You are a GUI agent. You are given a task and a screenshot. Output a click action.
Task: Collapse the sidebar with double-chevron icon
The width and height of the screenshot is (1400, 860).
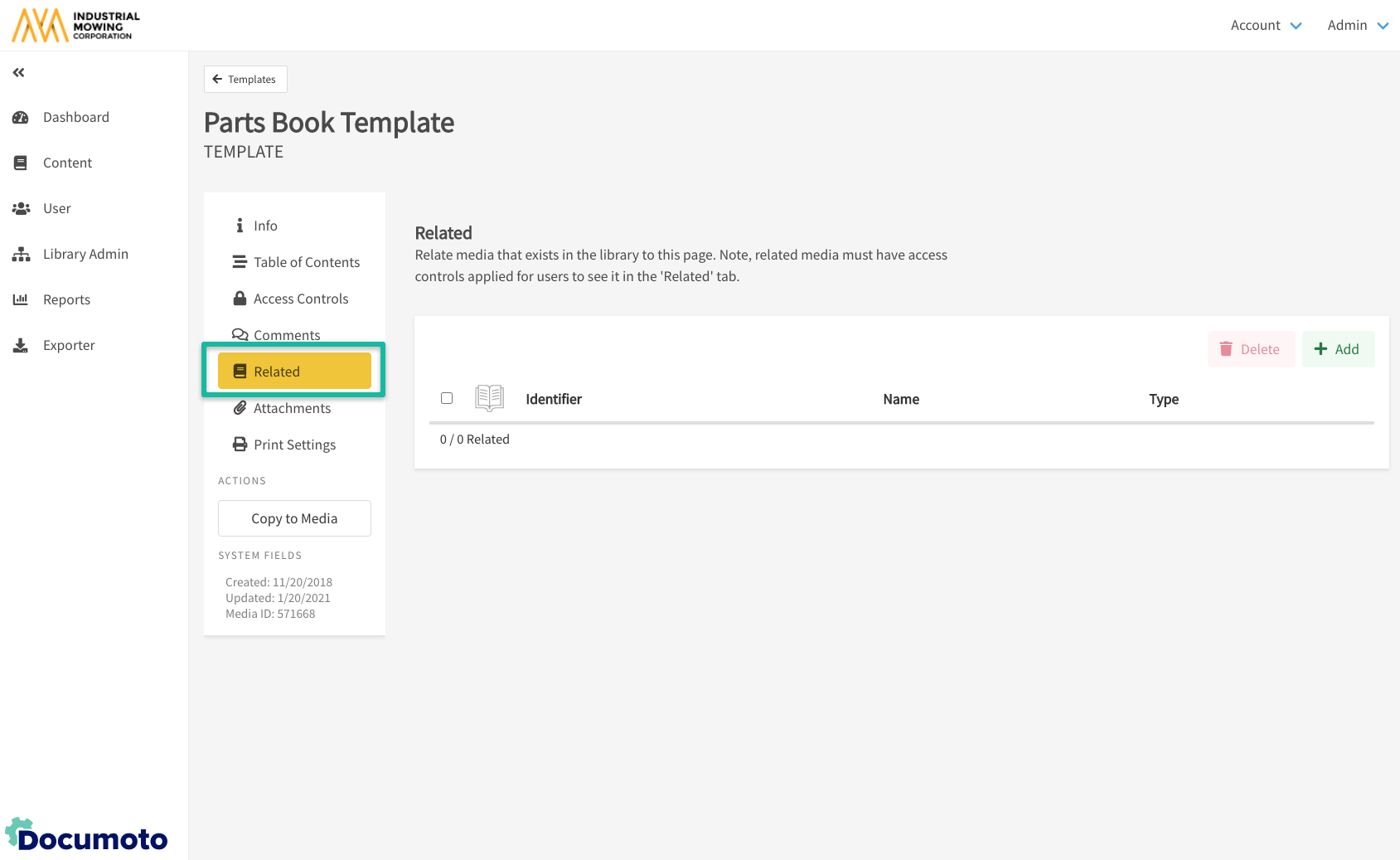pos(19,73)
